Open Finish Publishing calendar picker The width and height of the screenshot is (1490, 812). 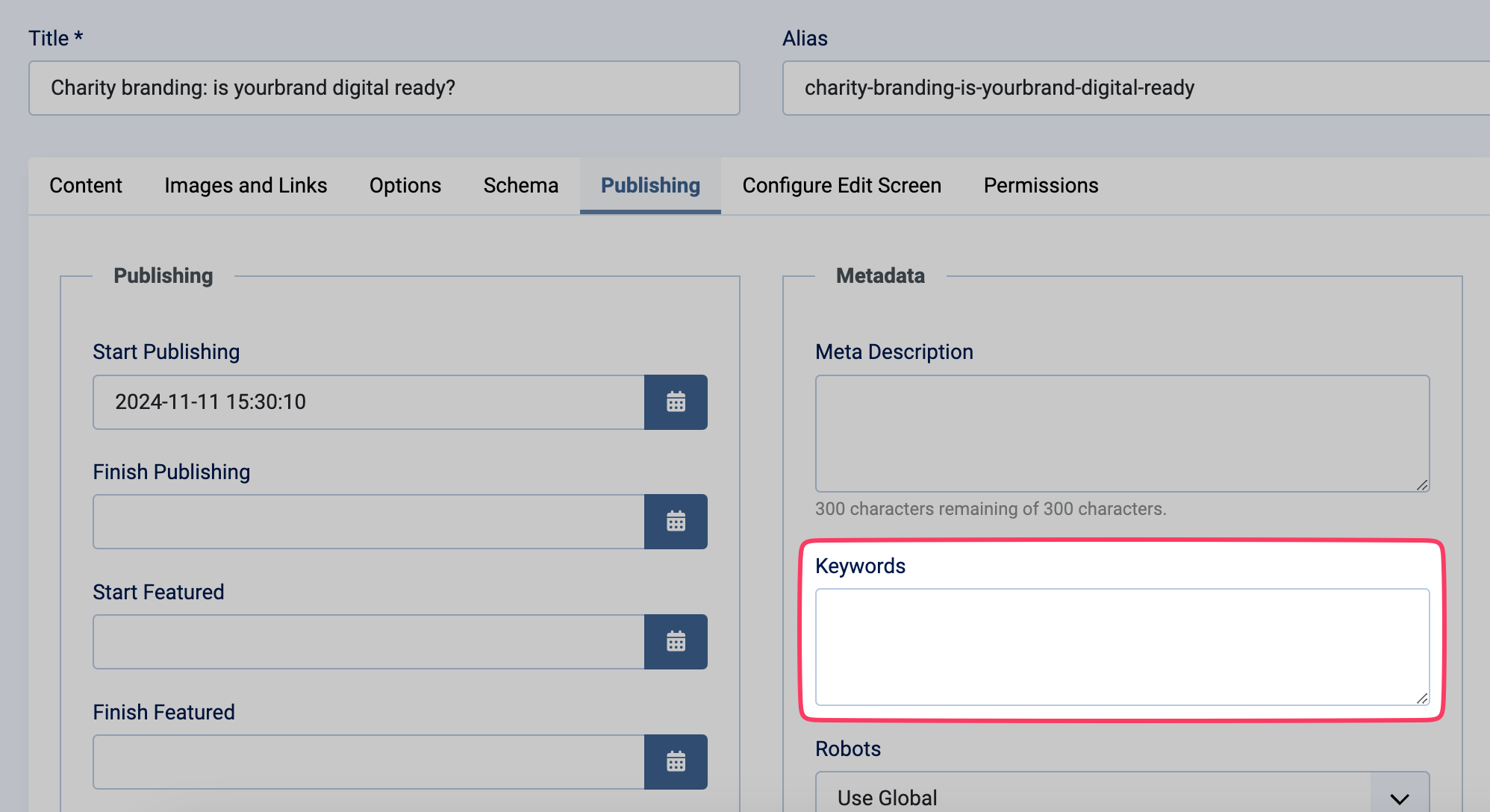pos(676,522)
